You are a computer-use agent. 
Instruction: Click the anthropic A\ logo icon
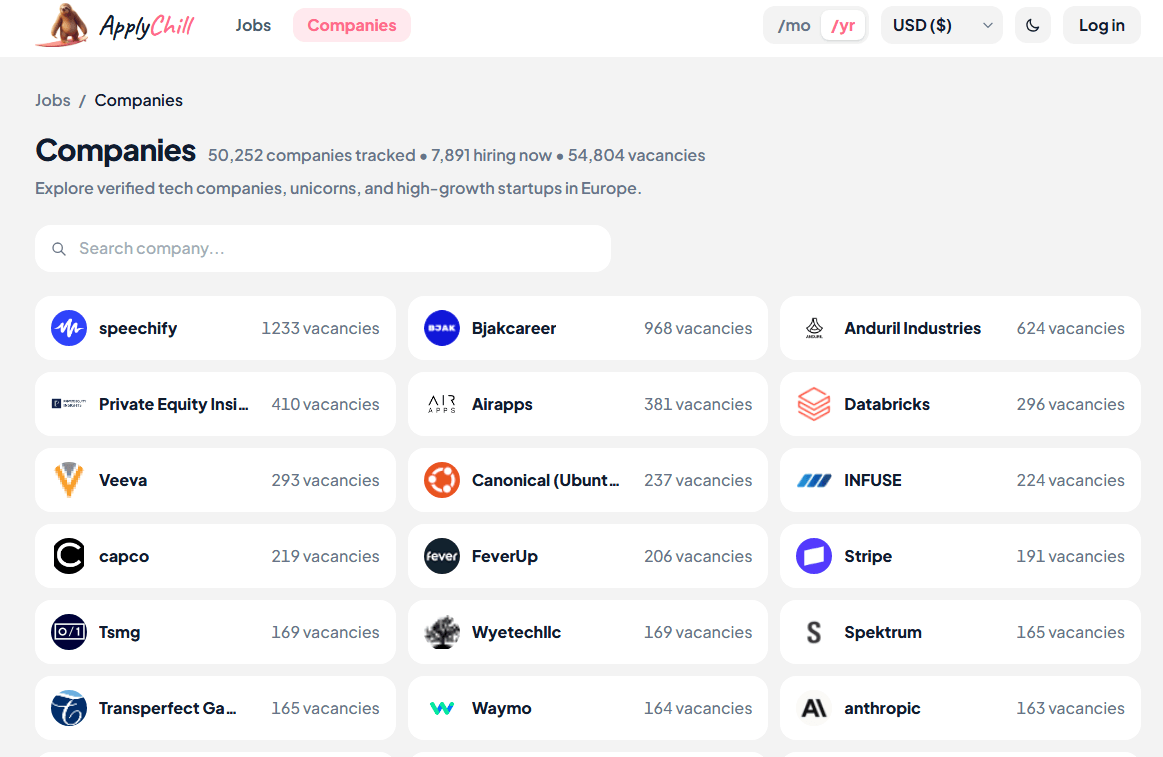coord(814,708)
